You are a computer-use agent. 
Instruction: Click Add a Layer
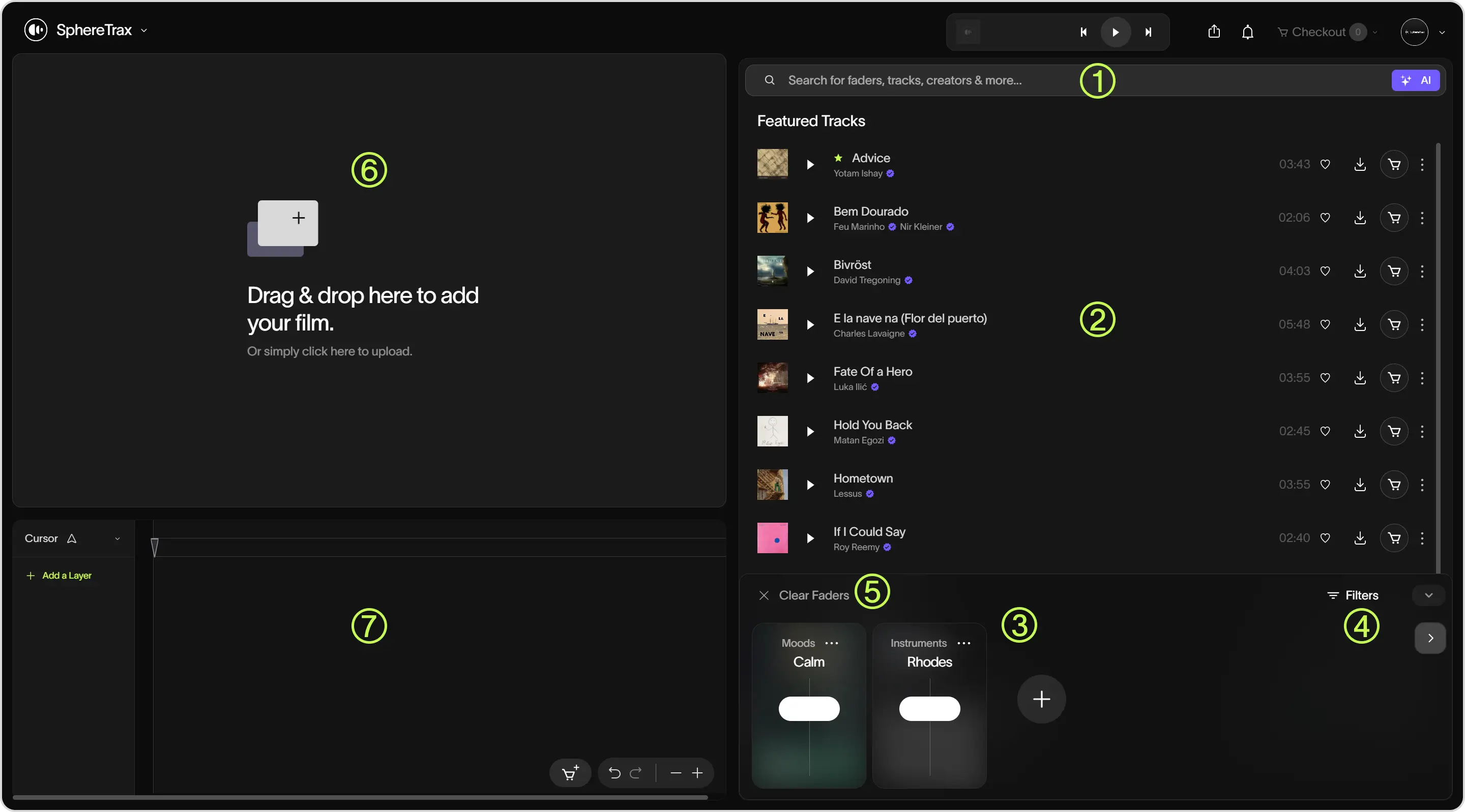pos(59,575)
